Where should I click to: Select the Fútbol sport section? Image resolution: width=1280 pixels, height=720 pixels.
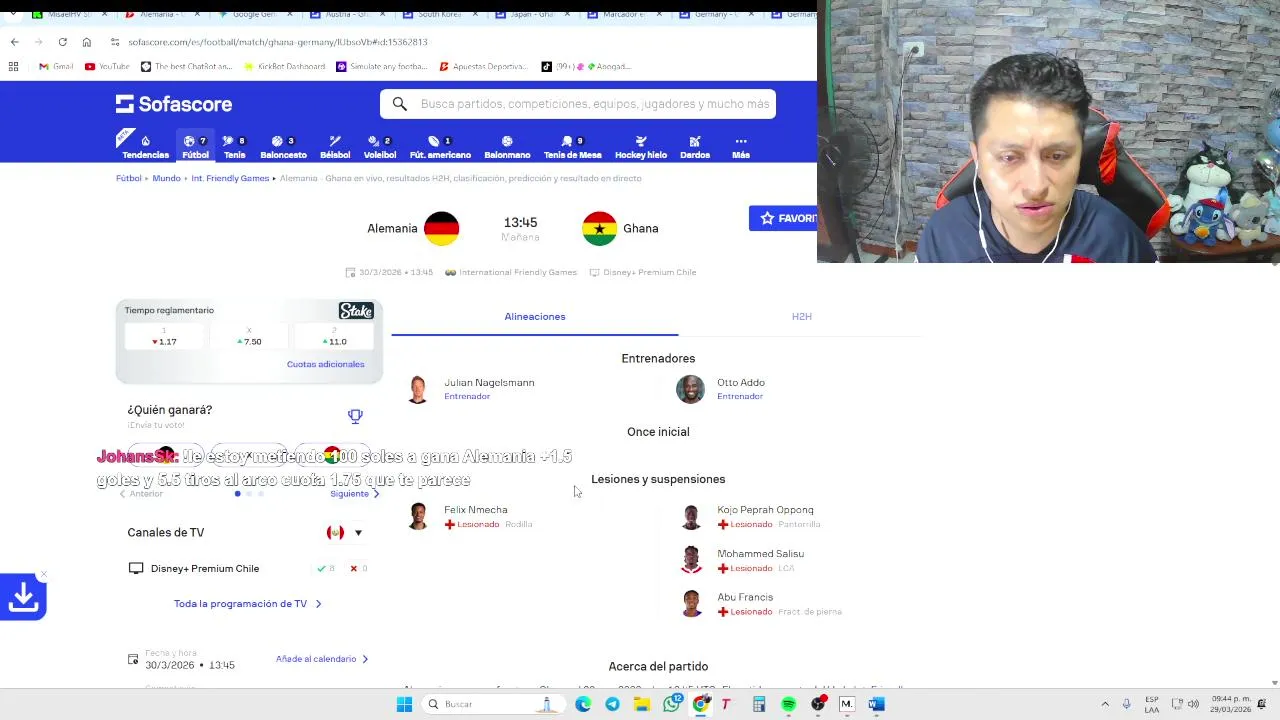[195, 147]
